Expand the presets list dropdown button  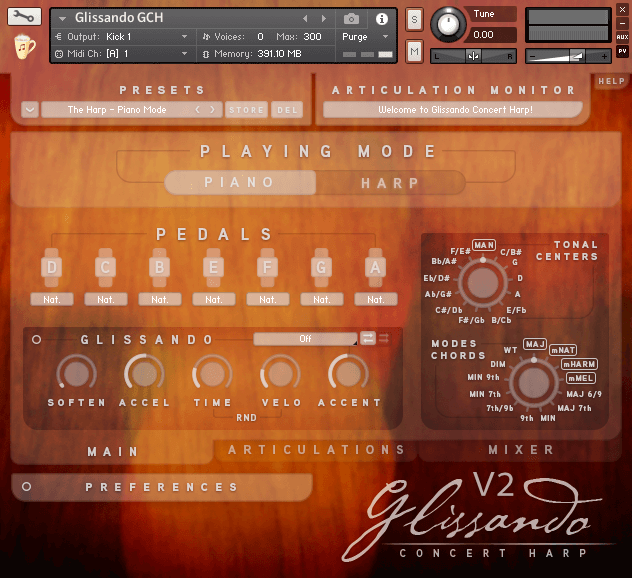pos(30,110)
